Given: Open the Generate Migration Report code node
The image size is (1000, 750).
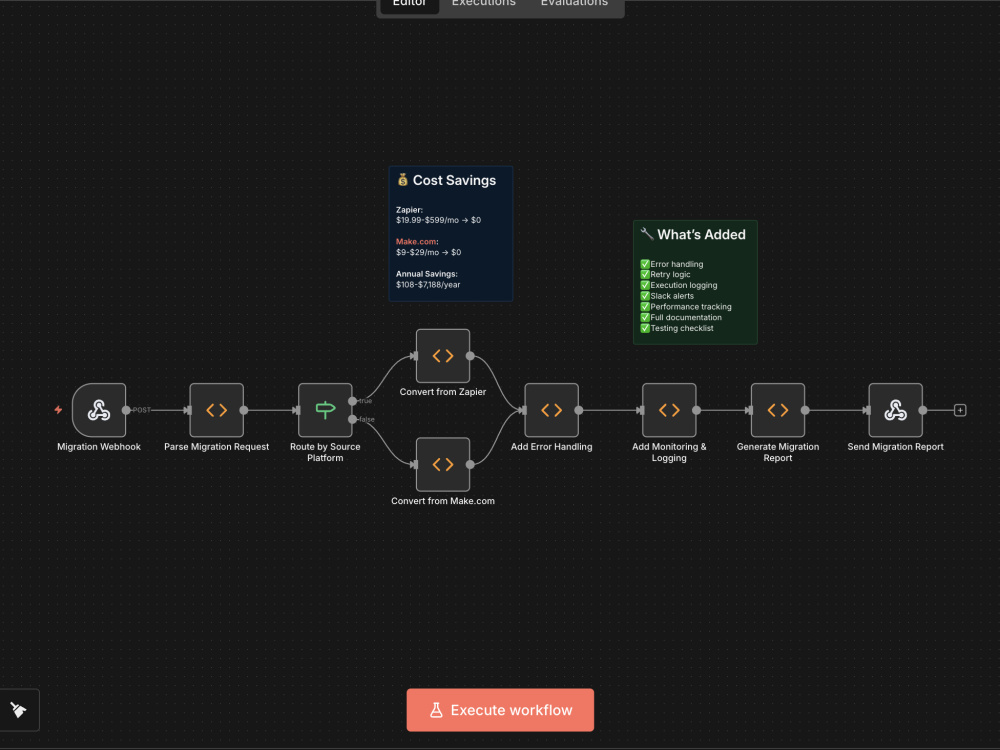Looking at the screenshot, I should coord(778,410).
